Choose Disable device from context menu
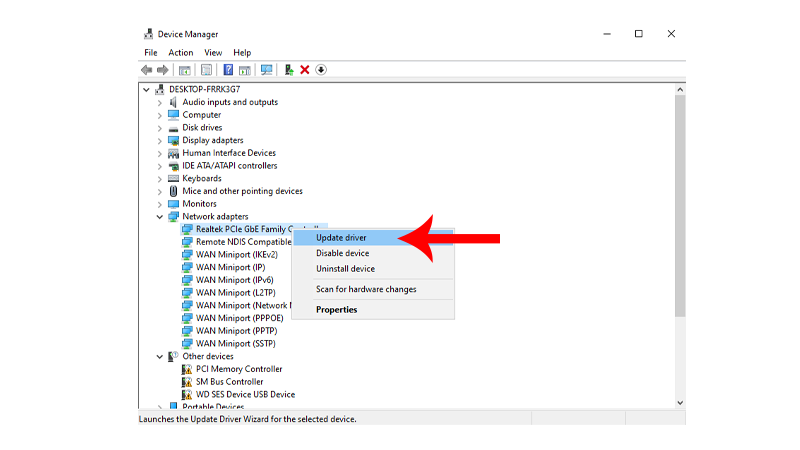This screenshot has width=800, height=450. point(373,253)
